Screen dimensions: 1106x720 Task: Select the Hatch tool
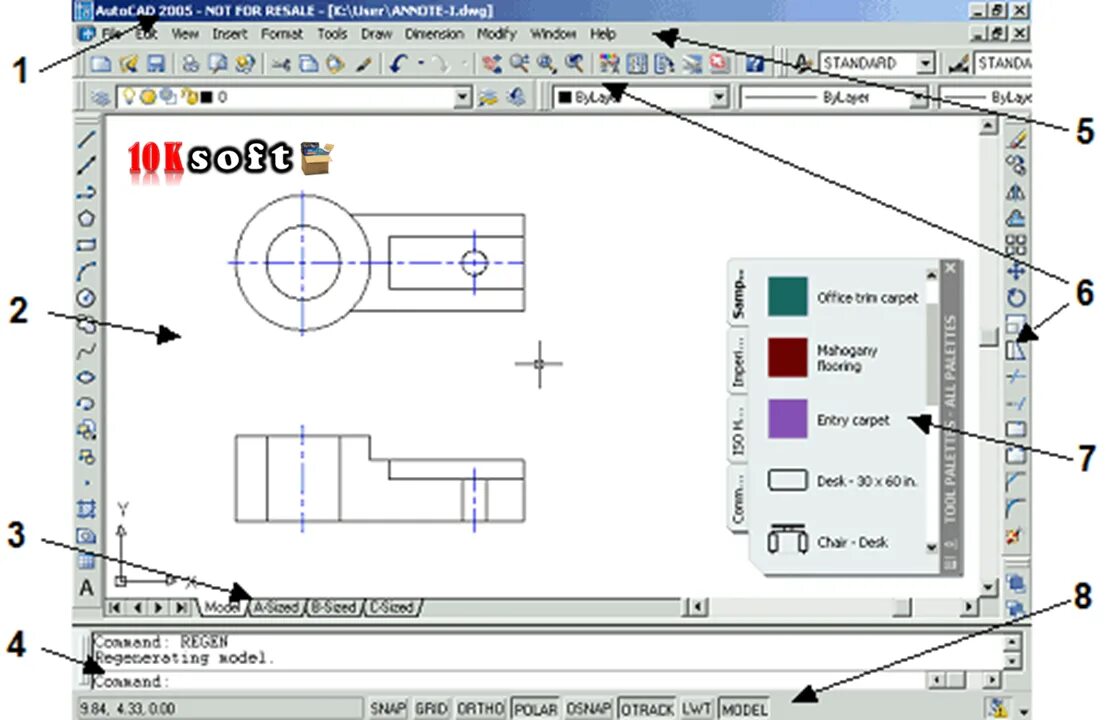(x=86, y=508)
